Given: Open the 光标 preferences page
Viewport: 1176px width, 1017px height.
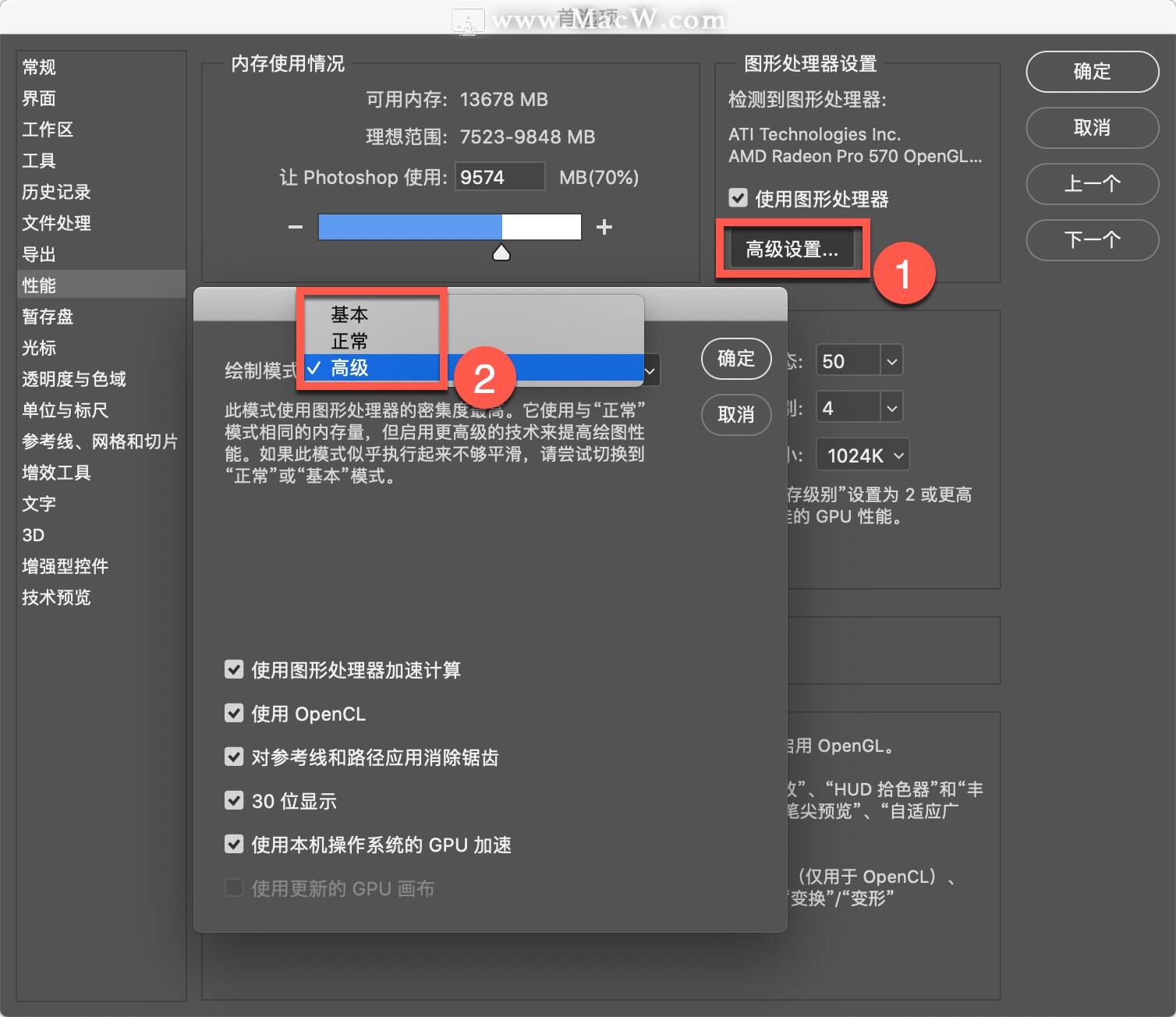Looking at the screenshot, I should pos(38,348).
